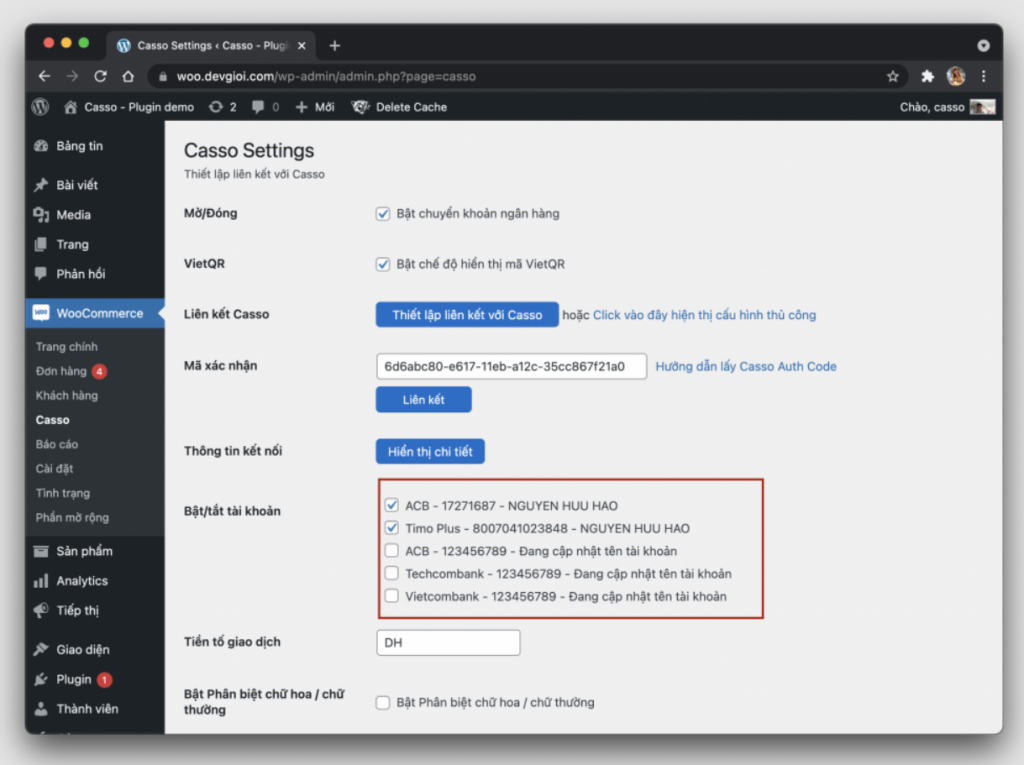This screenshot has width=1024, height=765.
Task: Check Techcombank - 123456789 account
Action: (x=392, y=573)
